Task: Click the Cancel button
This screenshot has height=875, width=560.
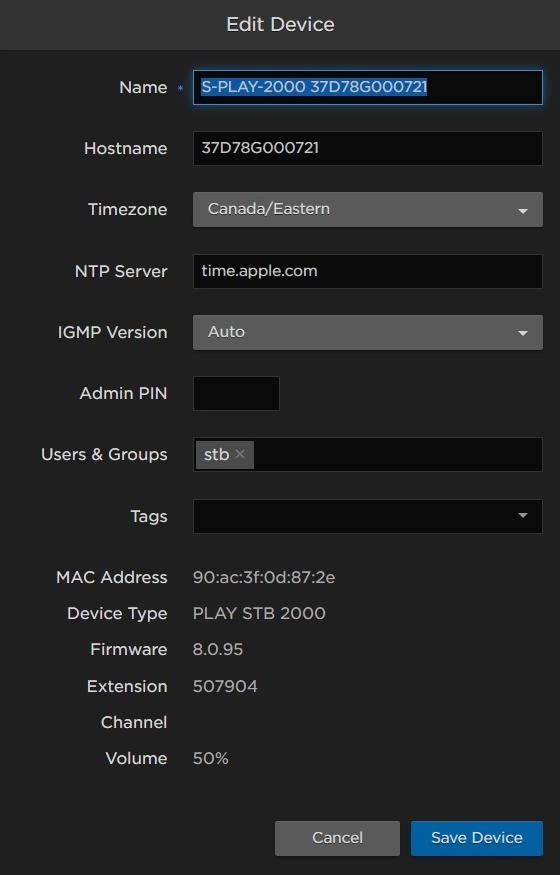Action: click(x=337, y=838)
